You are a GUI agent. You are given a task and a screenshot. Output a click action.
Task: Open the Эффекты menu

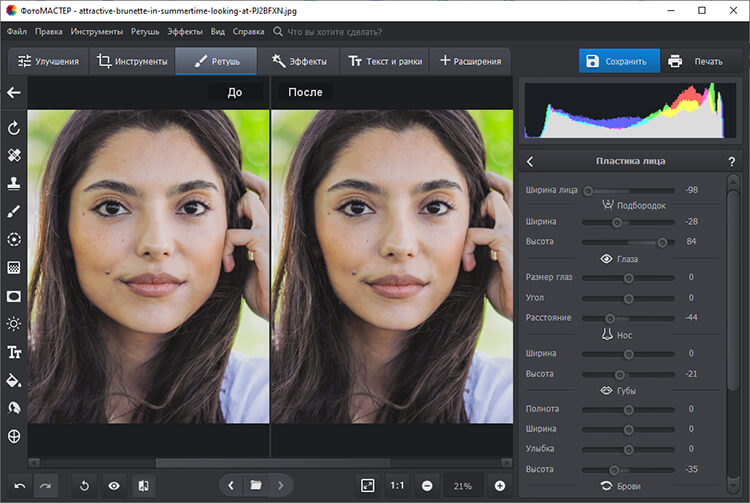[184, 31]
